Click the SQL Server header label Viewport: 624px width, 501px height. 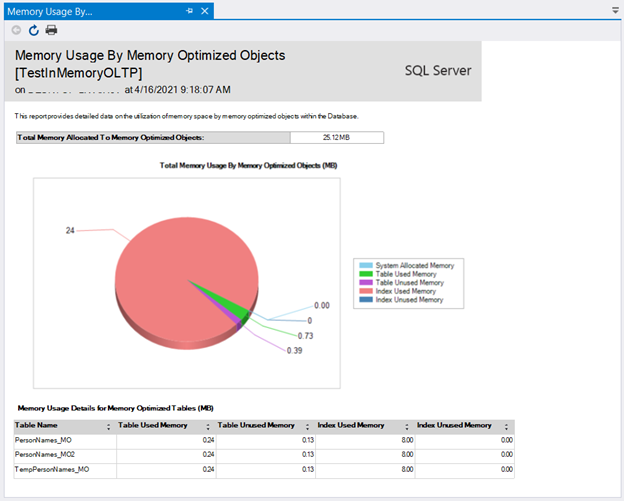438,70
